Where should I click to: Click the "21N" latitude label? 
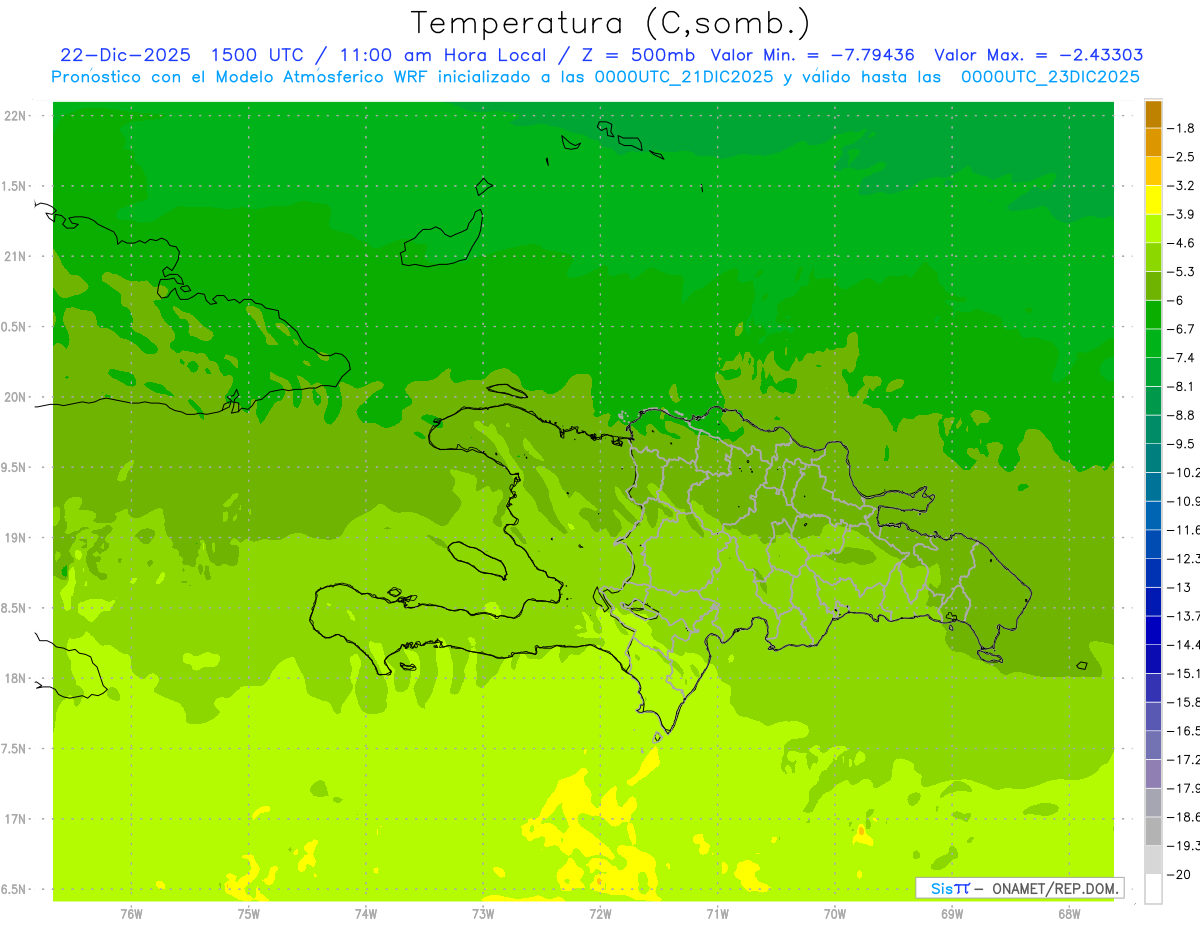point(15,257)
